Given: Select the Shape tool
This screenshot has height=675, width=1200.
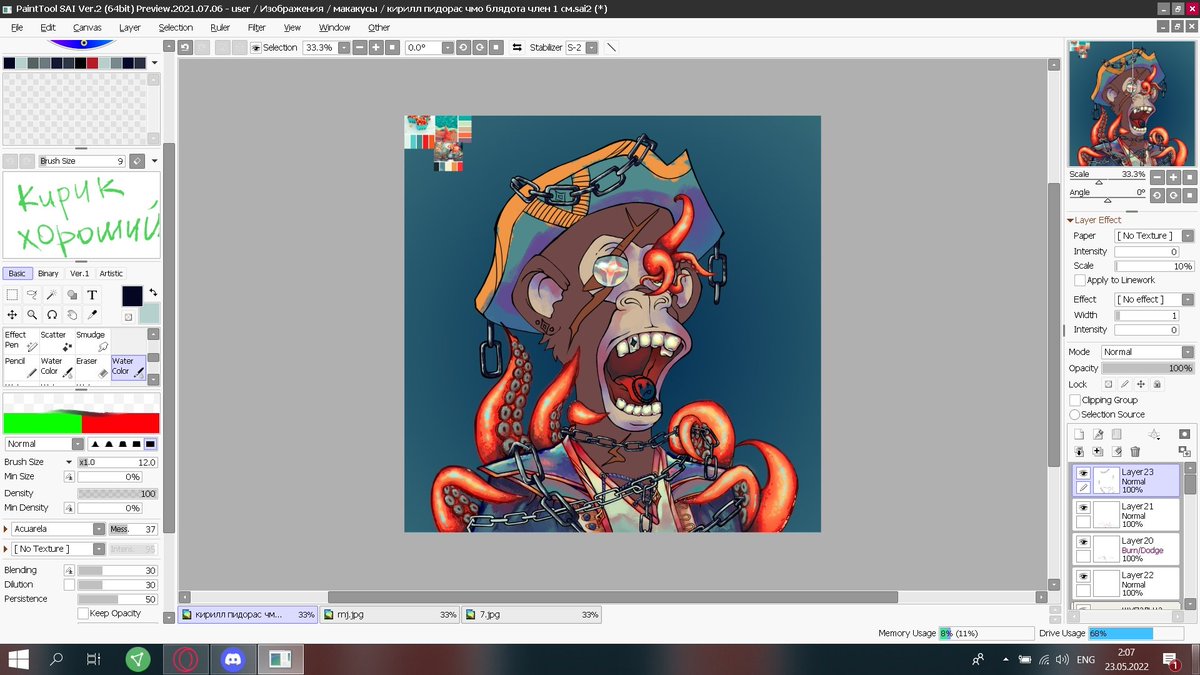Looking at the screenshot, I should click(72, 295).
